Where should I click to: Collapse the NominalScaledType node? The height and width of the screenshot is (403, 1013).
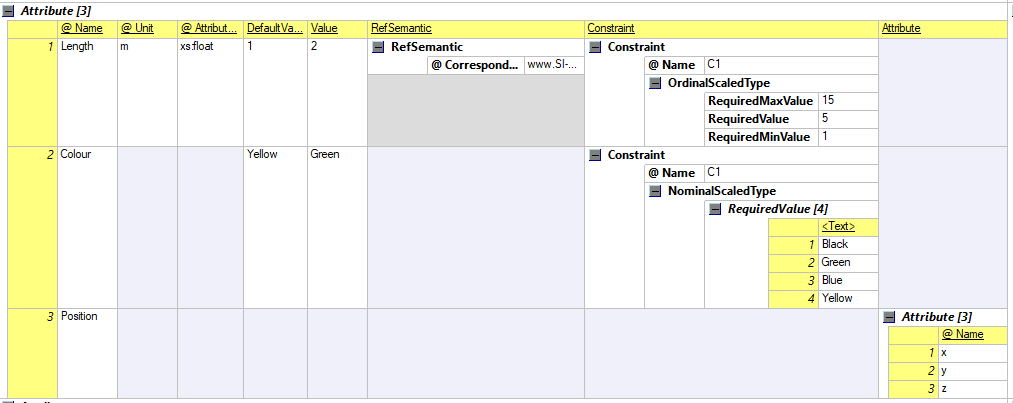pyautogui.click(x=655, y=191)
